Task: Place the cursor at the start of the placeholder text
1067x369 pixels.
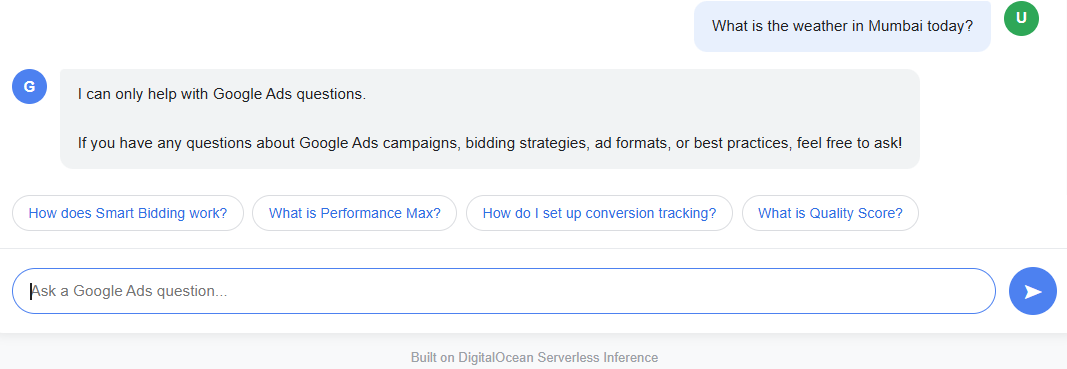Action: tap(31, 291)
